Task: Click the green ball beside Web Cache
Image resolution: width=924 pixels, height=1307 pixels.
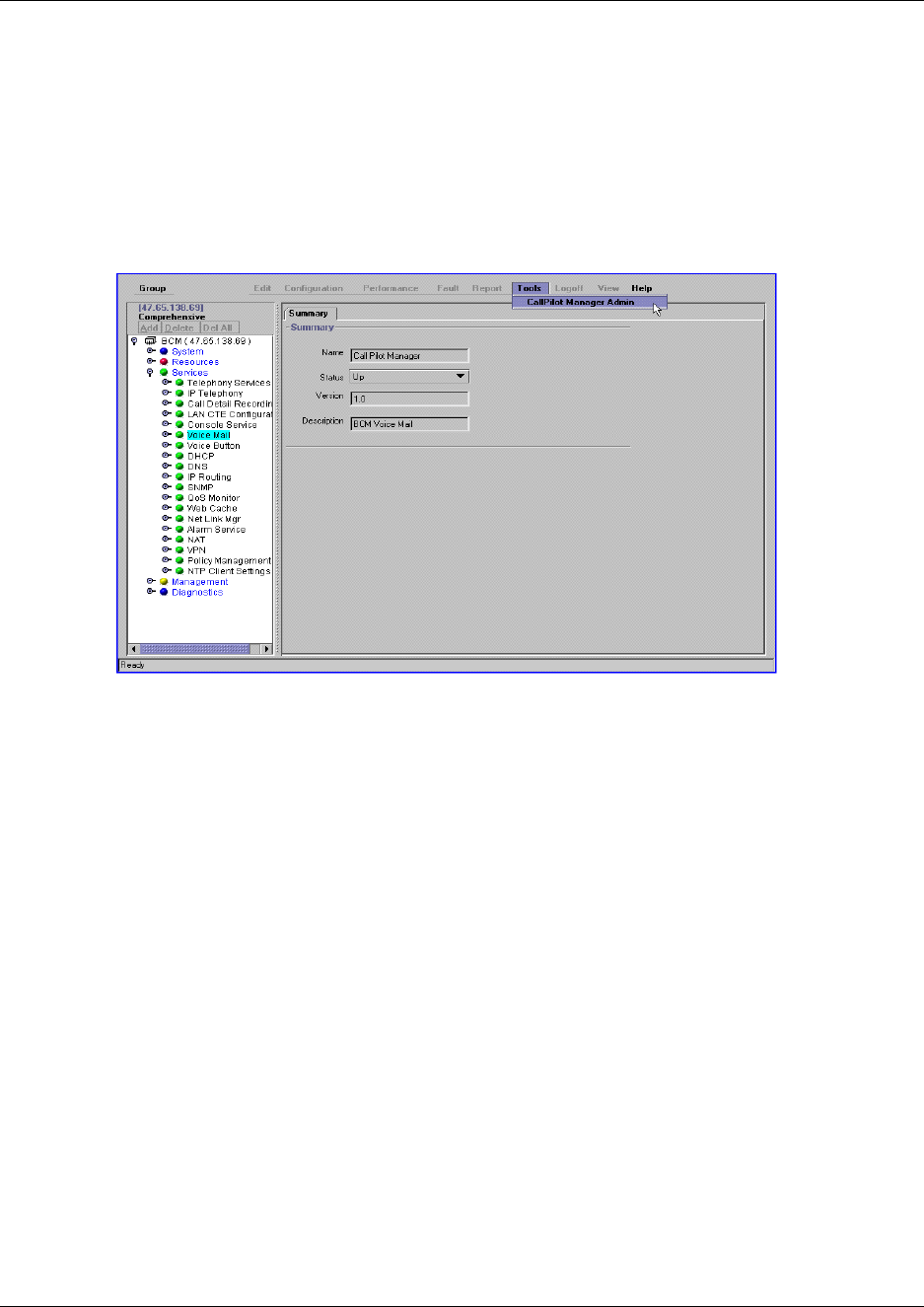Action: tap(179, 508)
